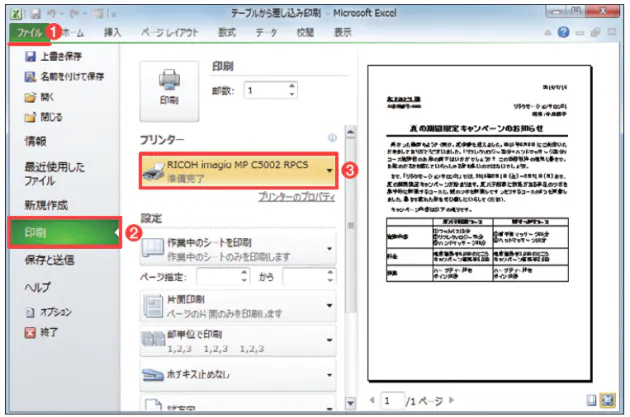
Task: Go to previous preview page
Action: coord(372,400)
